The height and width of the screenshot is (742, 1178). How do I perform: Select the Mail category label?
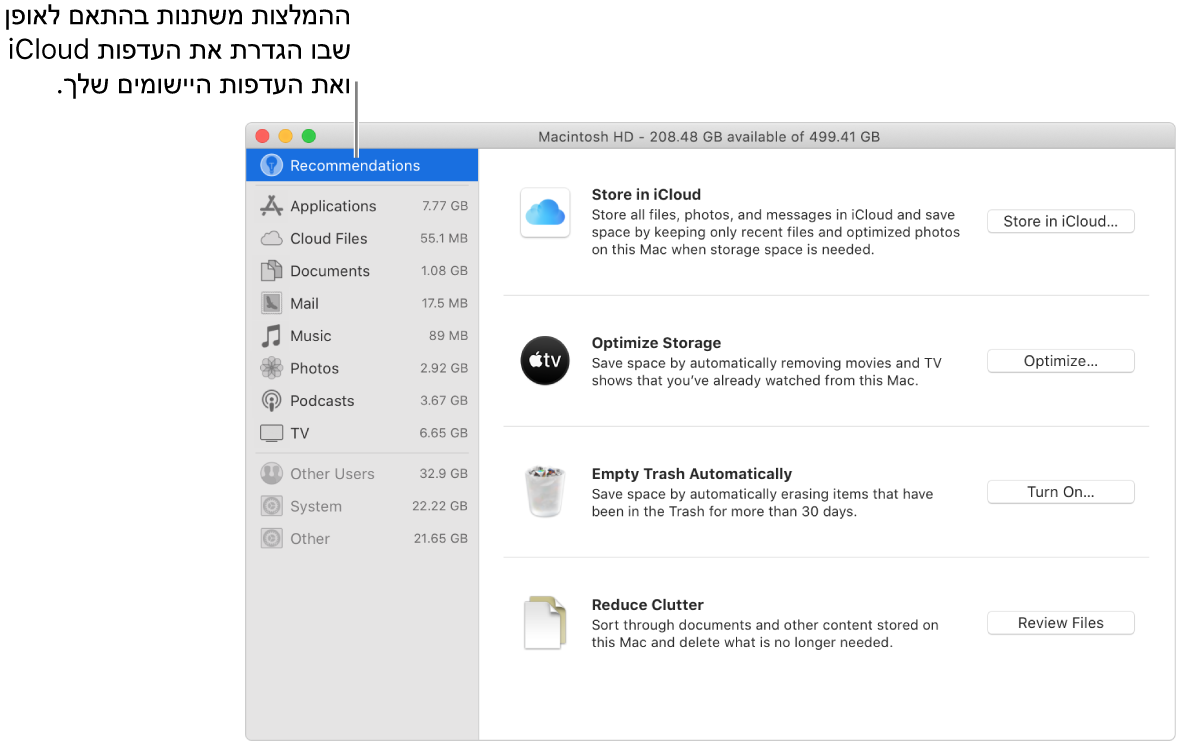click(304, 303)
